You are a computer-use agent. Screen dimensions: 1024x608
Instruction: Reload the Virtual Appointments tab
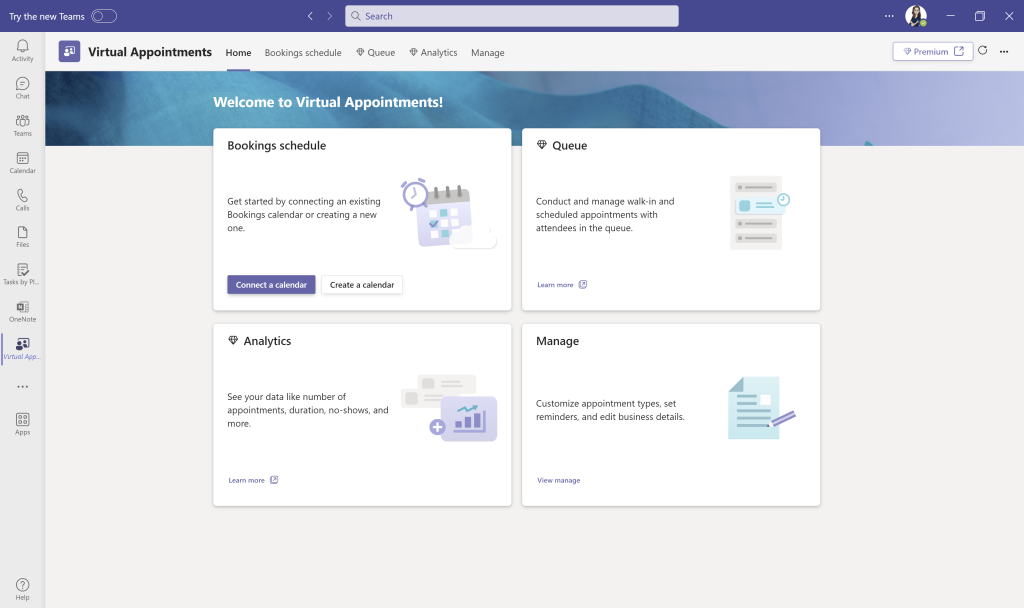pos(983,51)
